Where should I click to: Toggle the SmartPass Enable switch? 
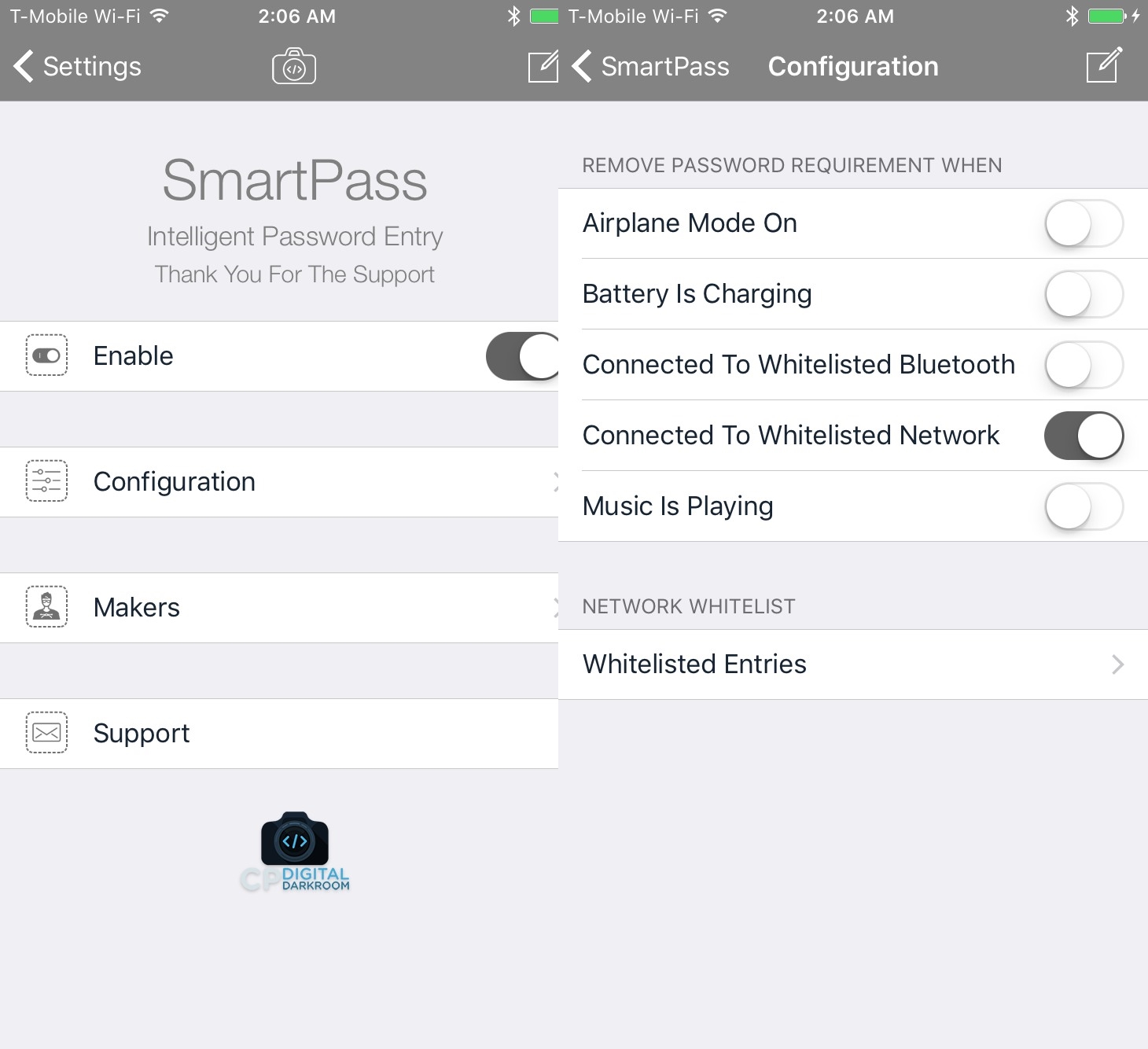[522, 356]
